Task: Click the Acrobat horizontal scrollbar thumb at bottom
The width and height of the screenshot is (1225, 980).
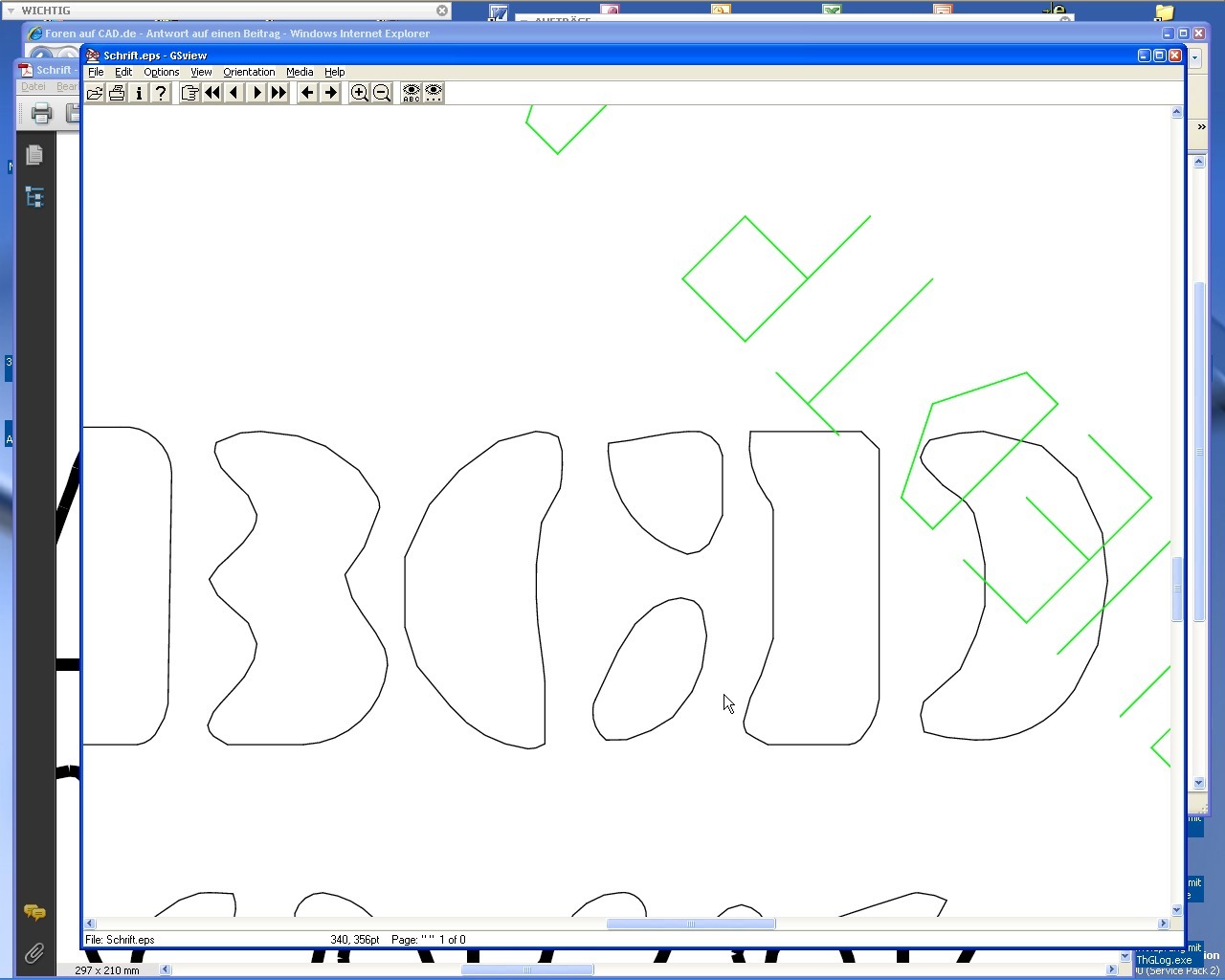Action: click(527, 969)
